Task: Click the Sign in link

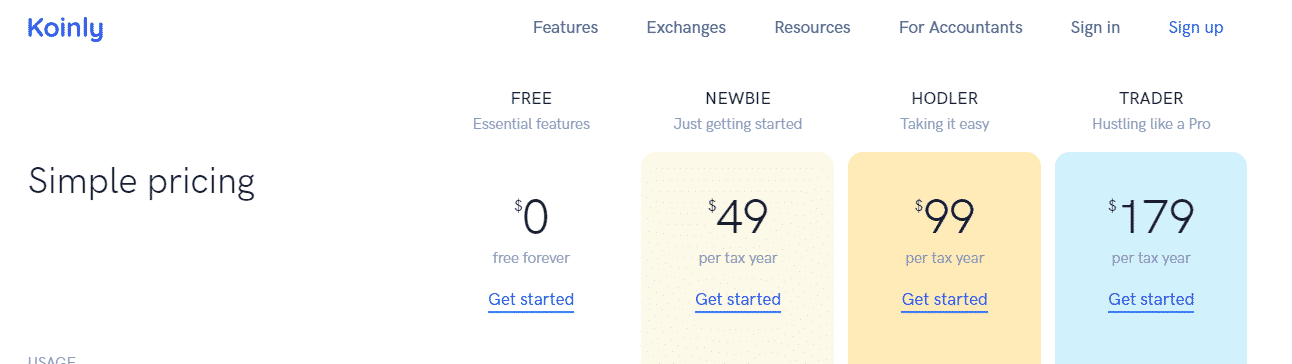Action: point(1095,27)
